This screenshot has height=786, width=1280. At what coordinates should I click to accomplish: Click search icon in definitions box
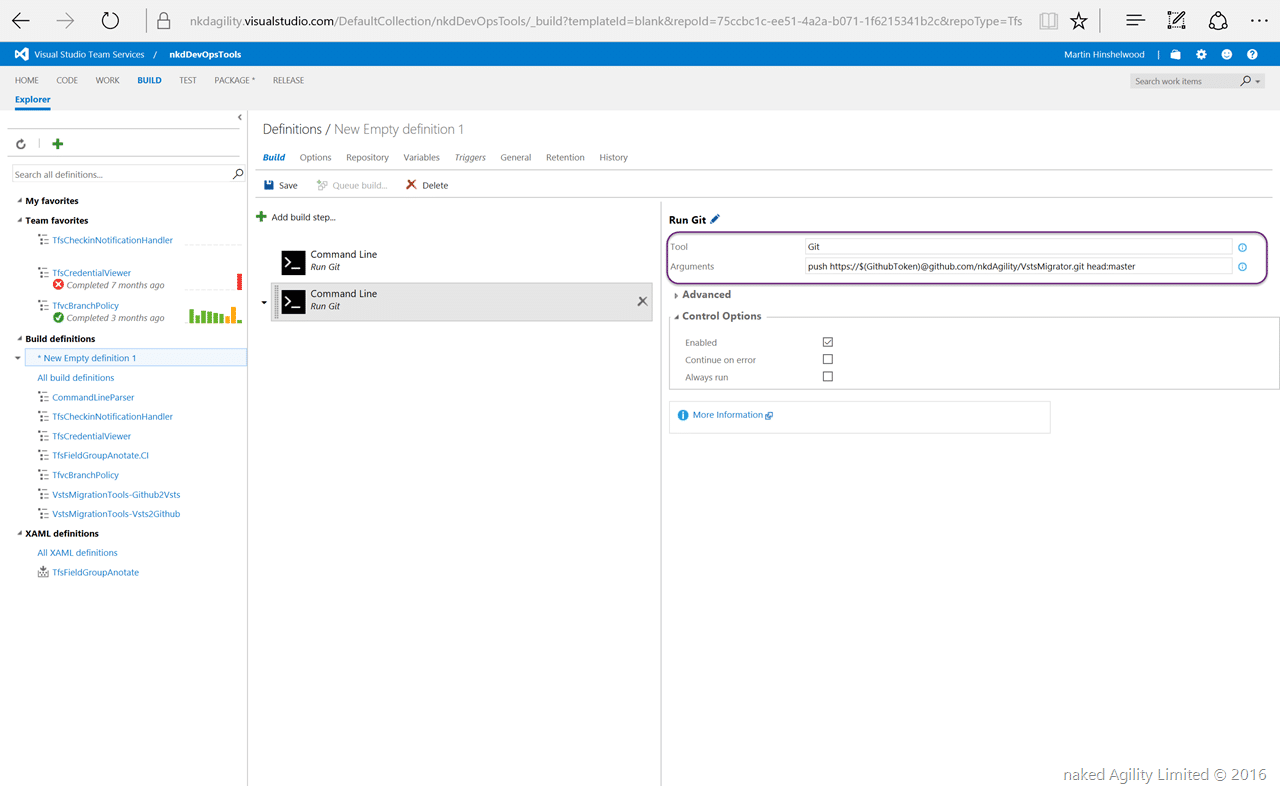pos(238,174)
